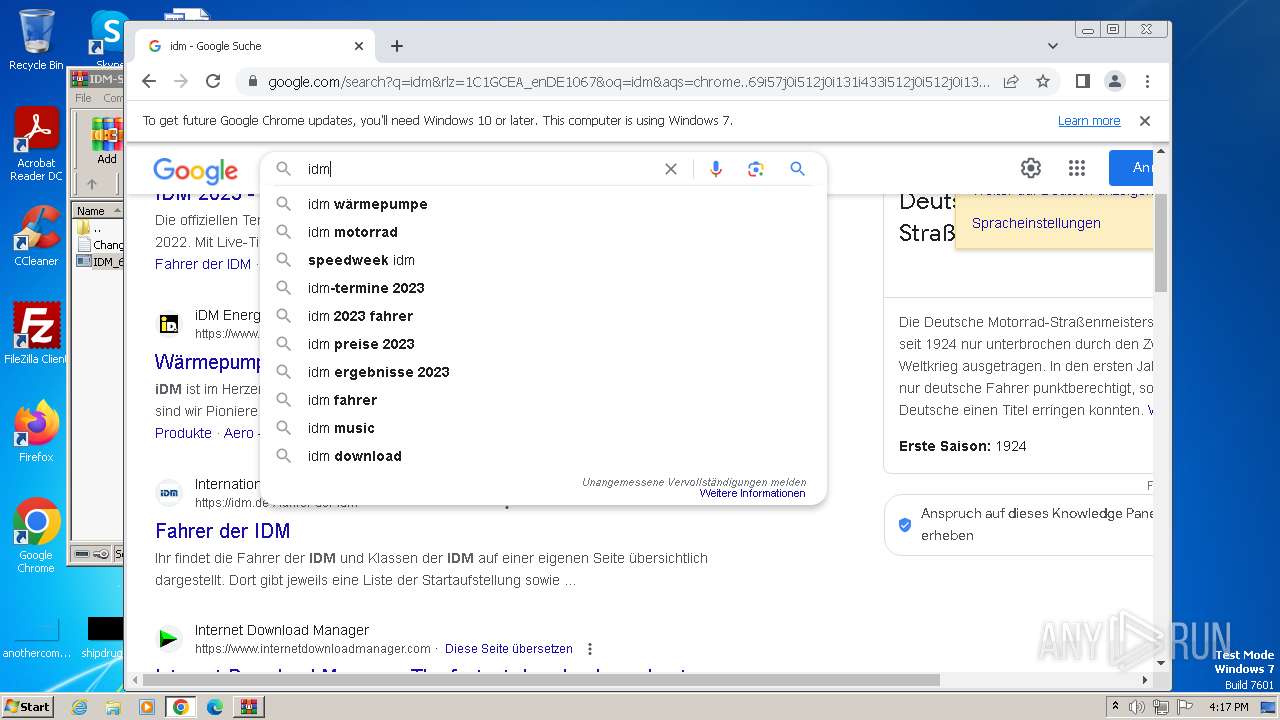Launch Internet Explorer from taskbar
Viewport: 1280px width, 720px height.
click(x=79, y=707)
